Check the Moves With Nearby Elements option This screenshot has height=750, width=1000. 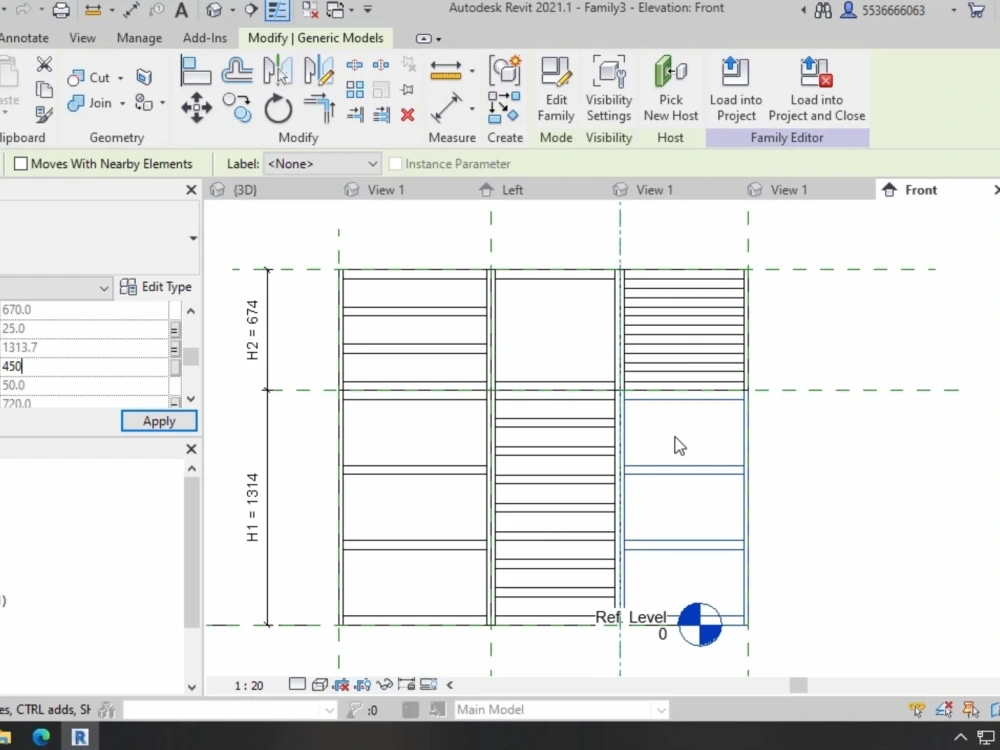pos(17,163)
